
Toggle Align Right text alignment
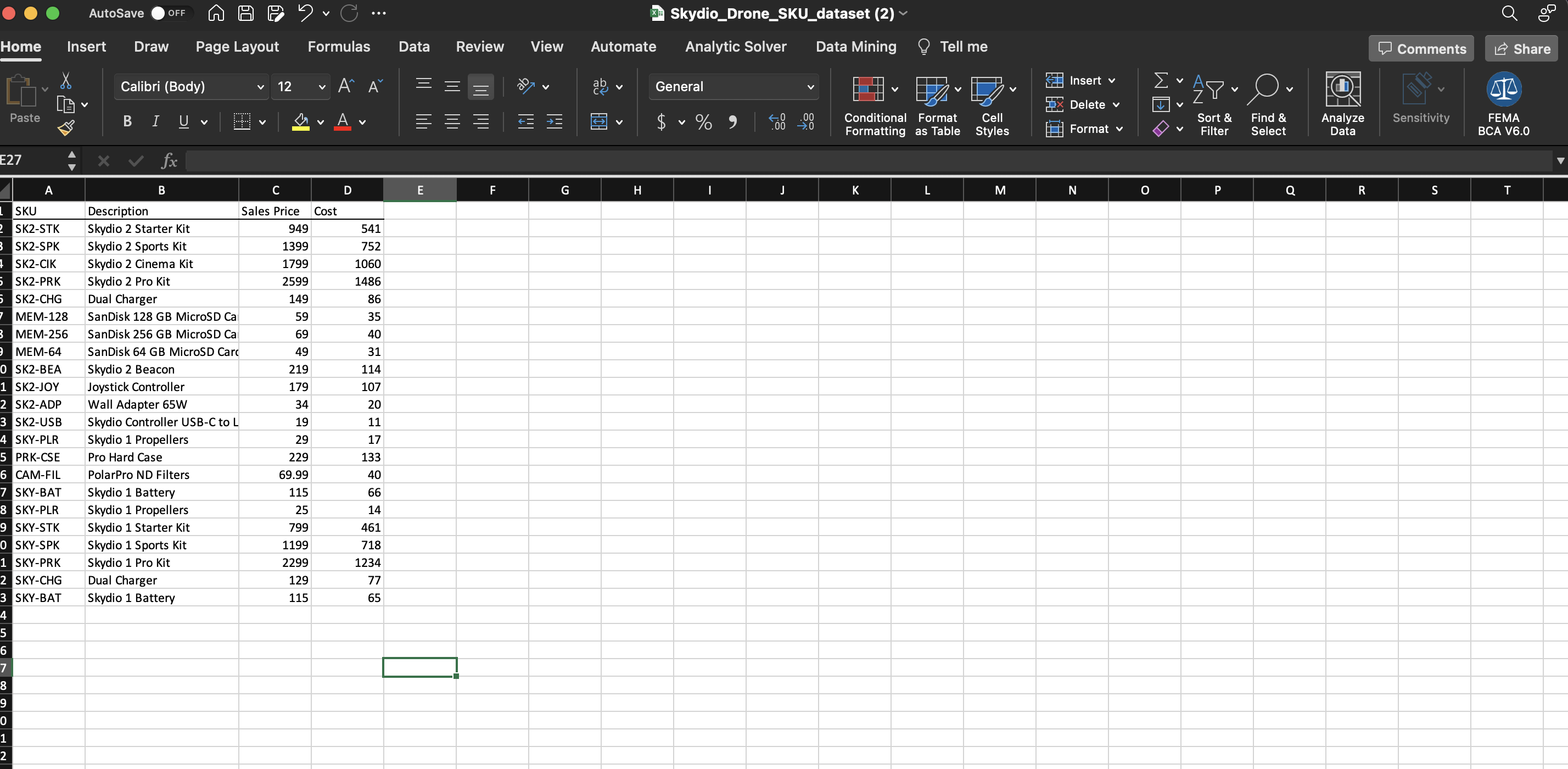(481, 122)
